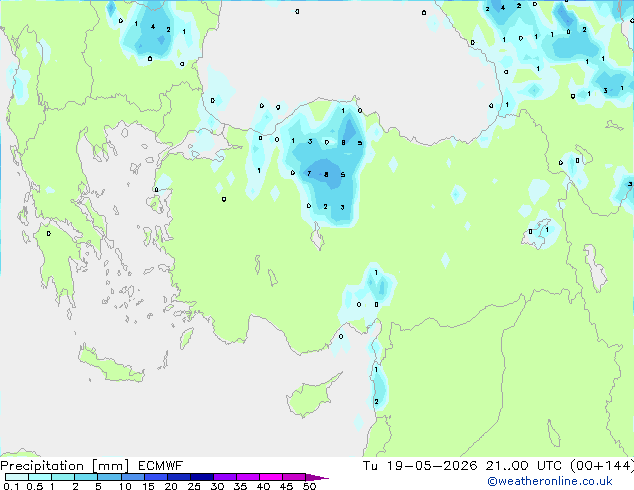Select the forecast date Tu 19-05-2026 text
This screenshot has height=490, width=634.
click(x=420, y=466)
